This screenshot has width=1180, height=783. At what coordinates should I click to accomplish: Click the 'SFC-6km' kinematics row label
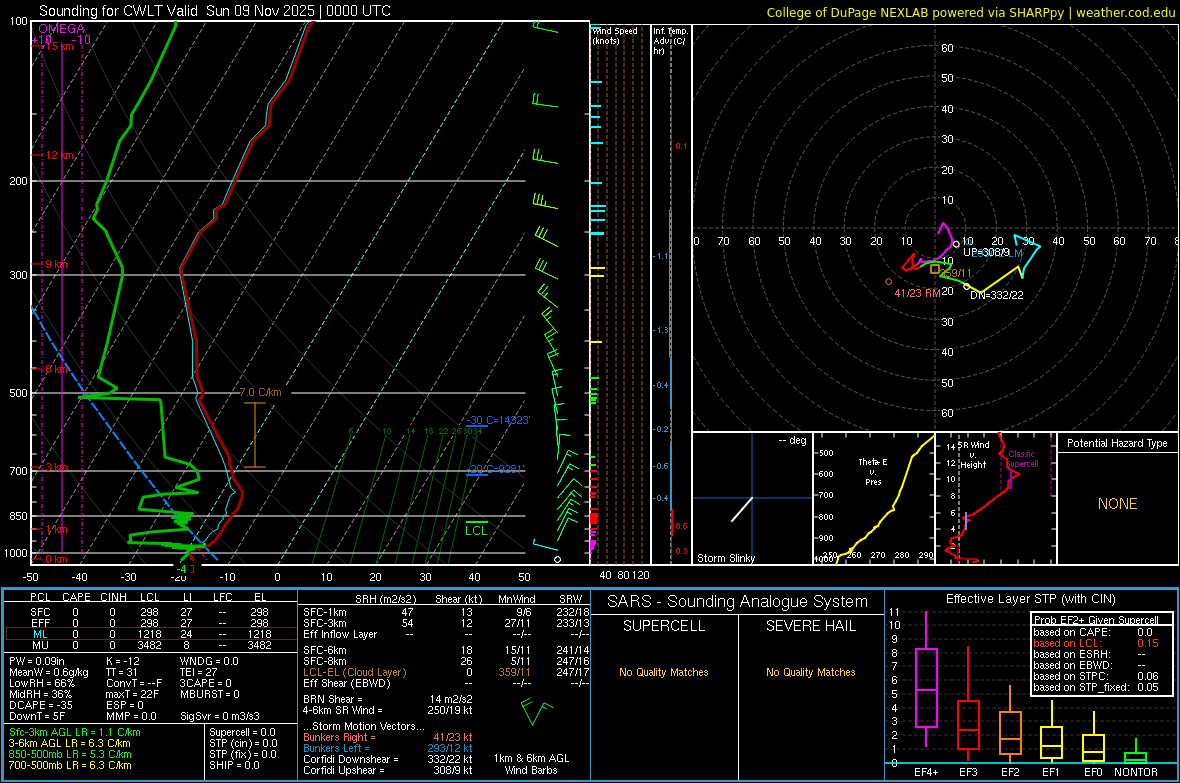pyautogui.click(x=325, y=650)
